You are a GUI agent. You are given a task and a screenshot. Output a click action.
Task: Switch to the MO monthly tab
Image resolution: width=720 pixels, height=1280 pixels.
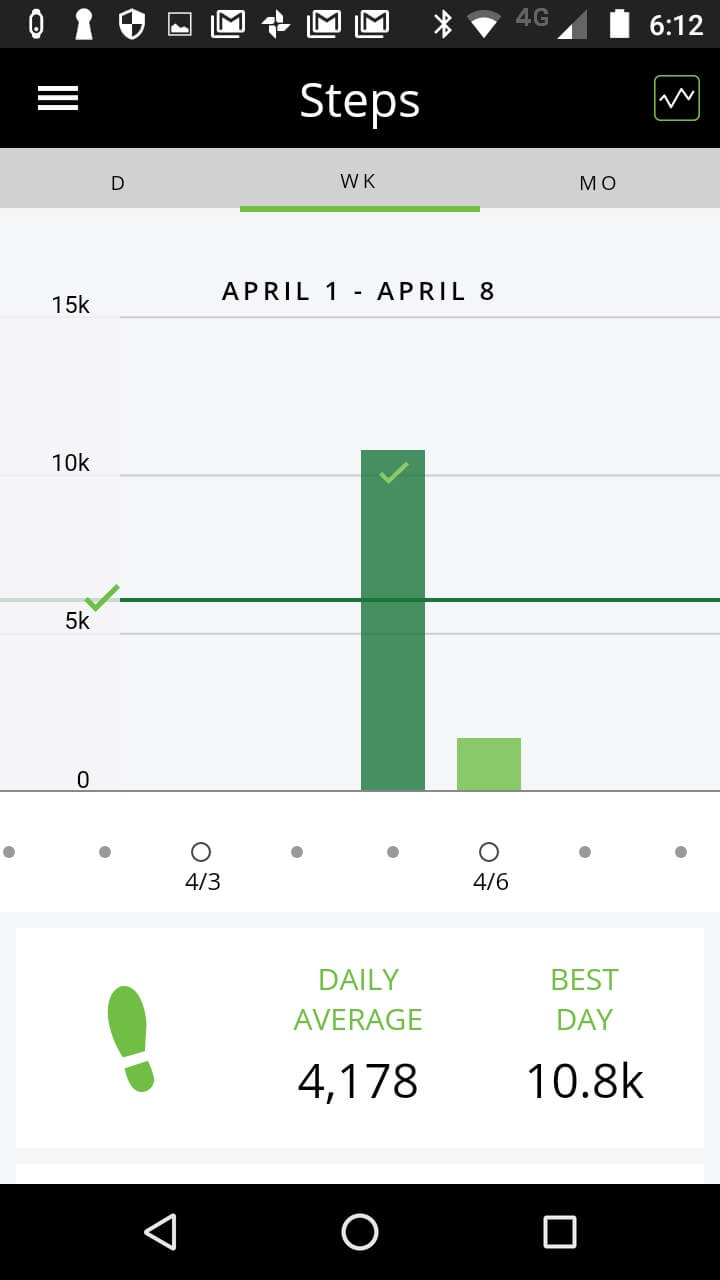coord(599,182)
